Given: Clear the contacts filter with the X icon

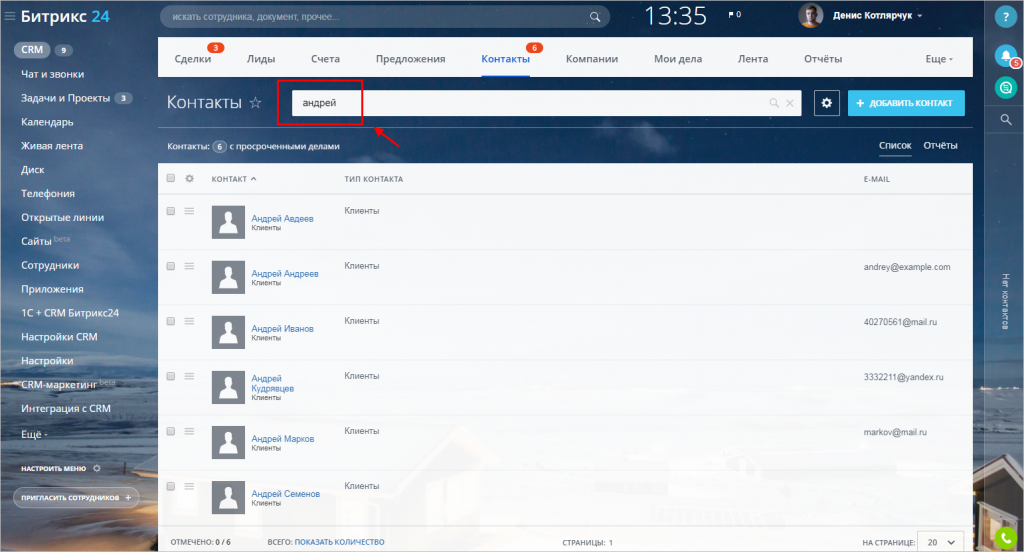Looking at the screenshot, I should (790, 103).
